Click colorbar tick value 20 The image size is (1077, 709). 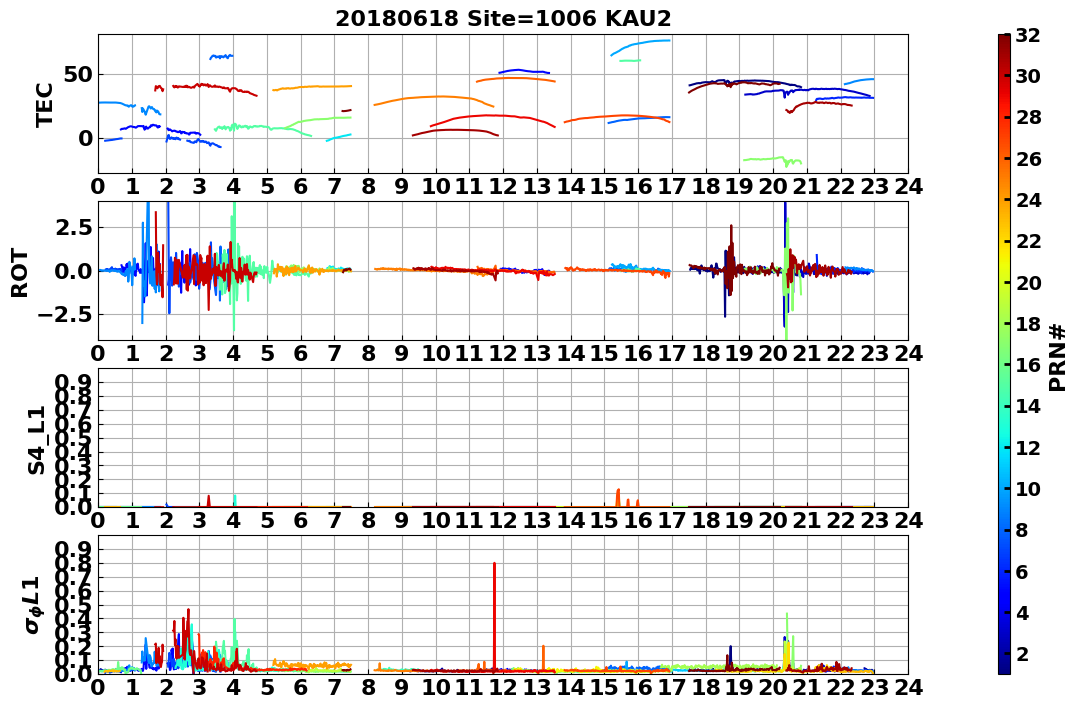coord(1027,282)
